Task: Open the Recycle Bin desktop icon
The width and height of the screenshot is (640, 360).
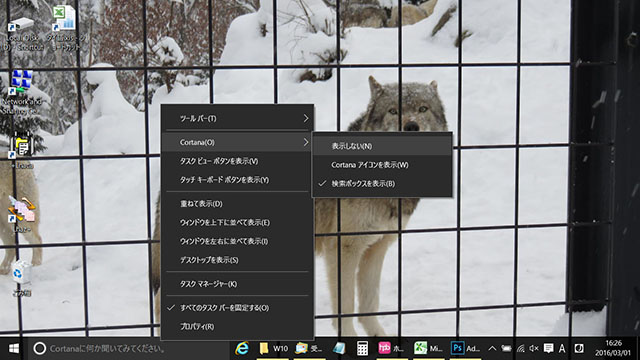Action: tap(20, 278)
